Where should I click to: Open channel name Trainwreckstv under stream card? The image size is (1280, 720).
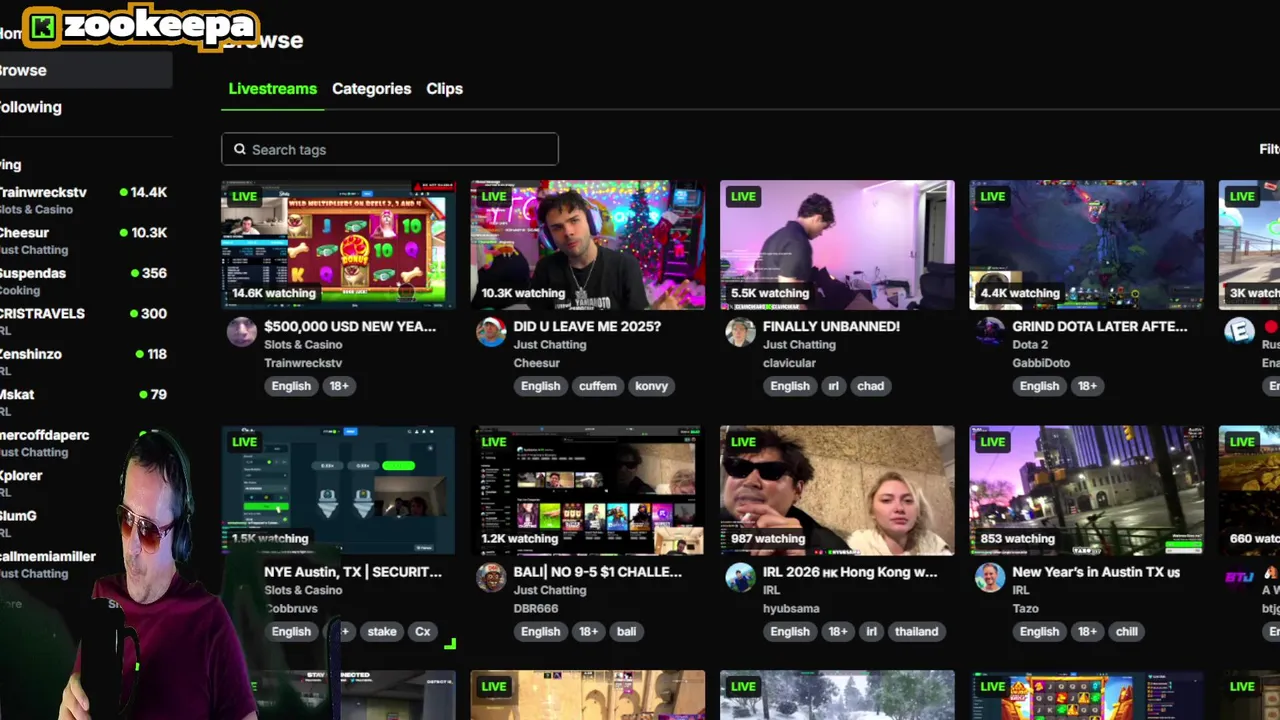[x=303, y=363]
